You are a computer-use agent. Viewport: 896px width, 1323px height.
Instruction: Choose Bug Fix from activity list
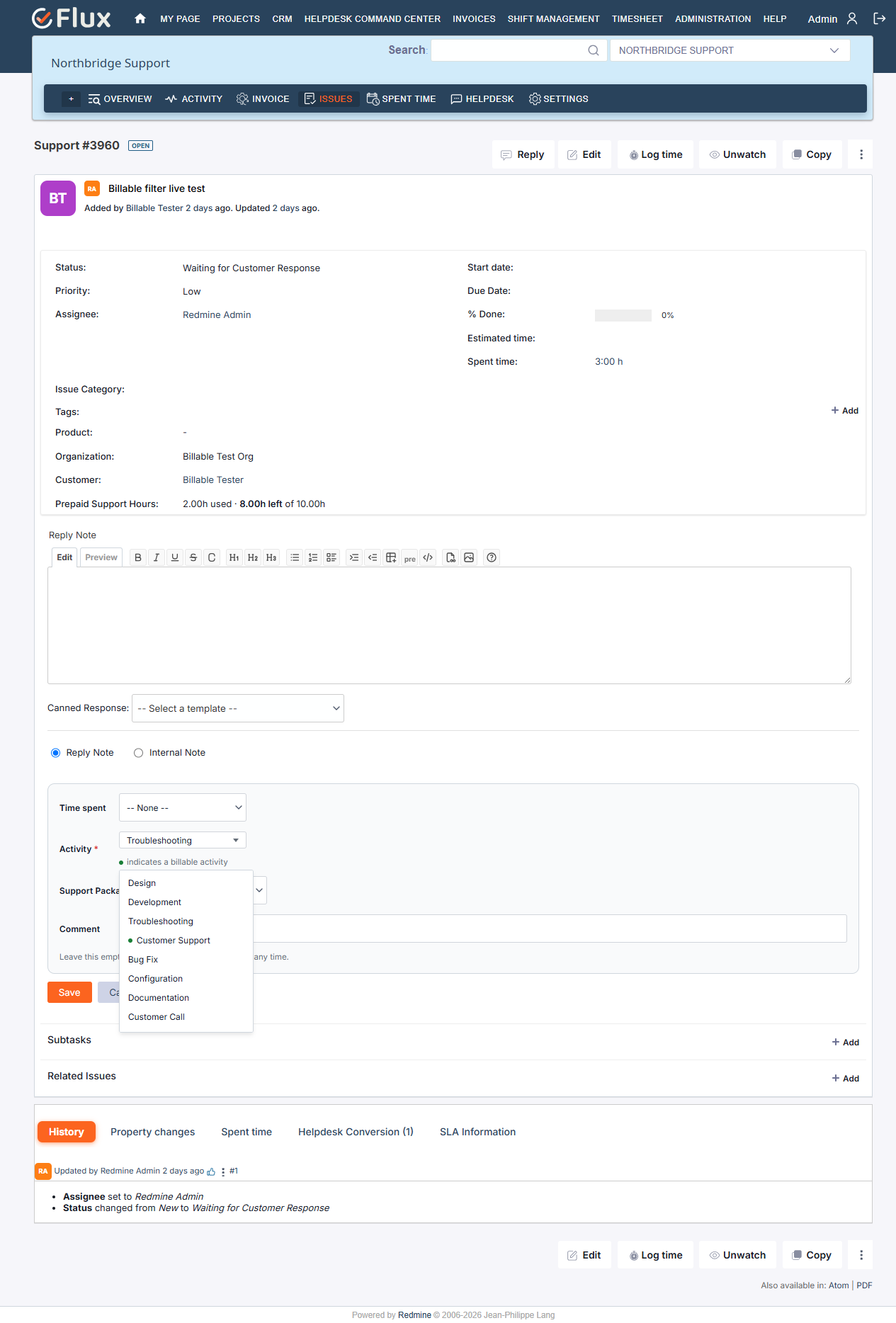[x=186, y=960]
